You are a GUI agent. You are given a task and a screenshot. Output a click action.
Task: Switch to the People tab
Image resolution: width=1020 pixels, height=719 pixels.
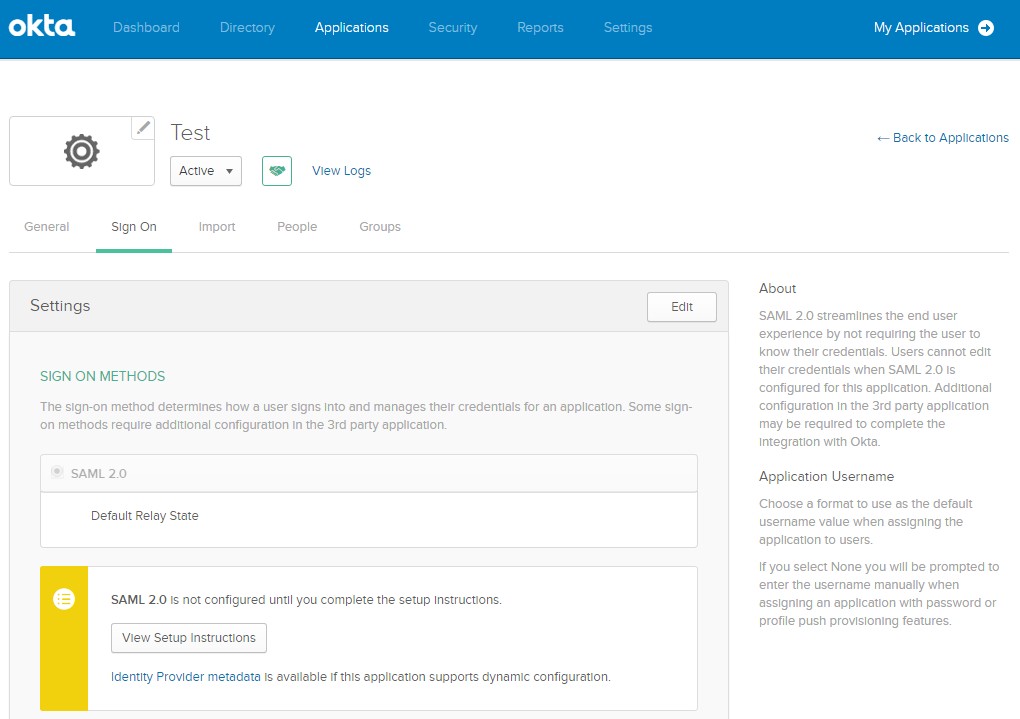(x=297, y=226)
